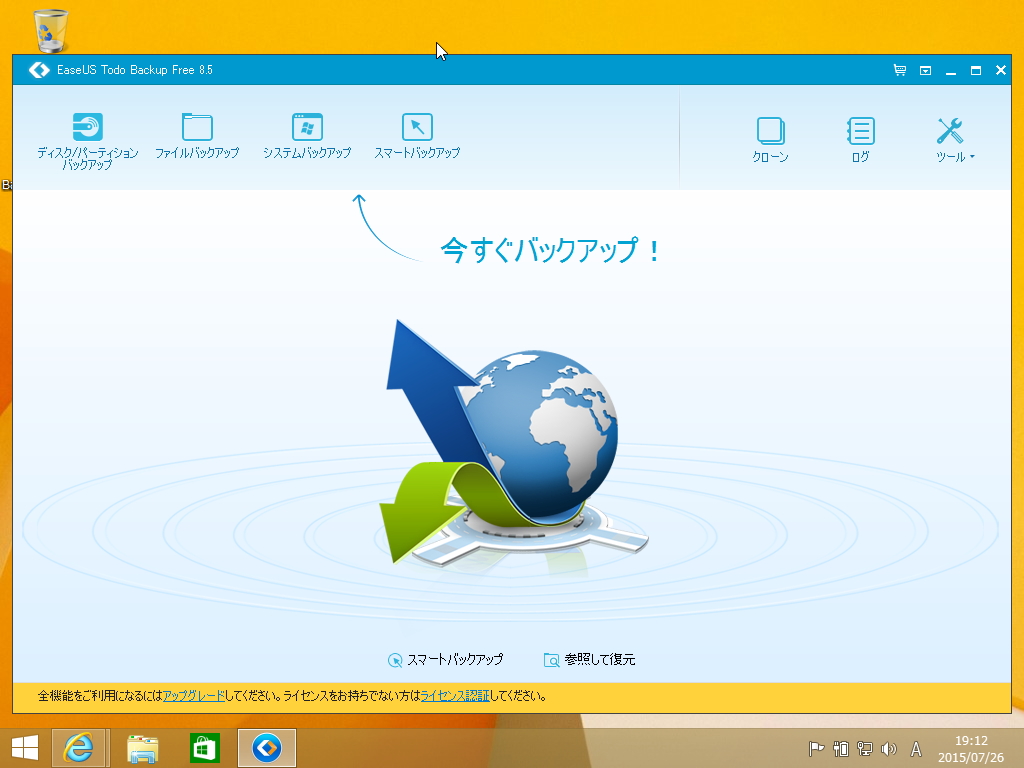Open the language indicator in the system tray
Image resolution: width=1024 pixels, height=768 pixels.
click(x=914, y=747)
